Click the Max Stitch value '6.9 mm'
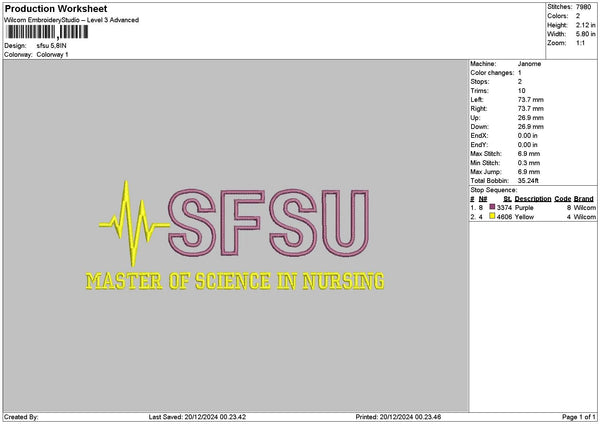The width and height of the screenshot is (600, 424). [529, 154]
